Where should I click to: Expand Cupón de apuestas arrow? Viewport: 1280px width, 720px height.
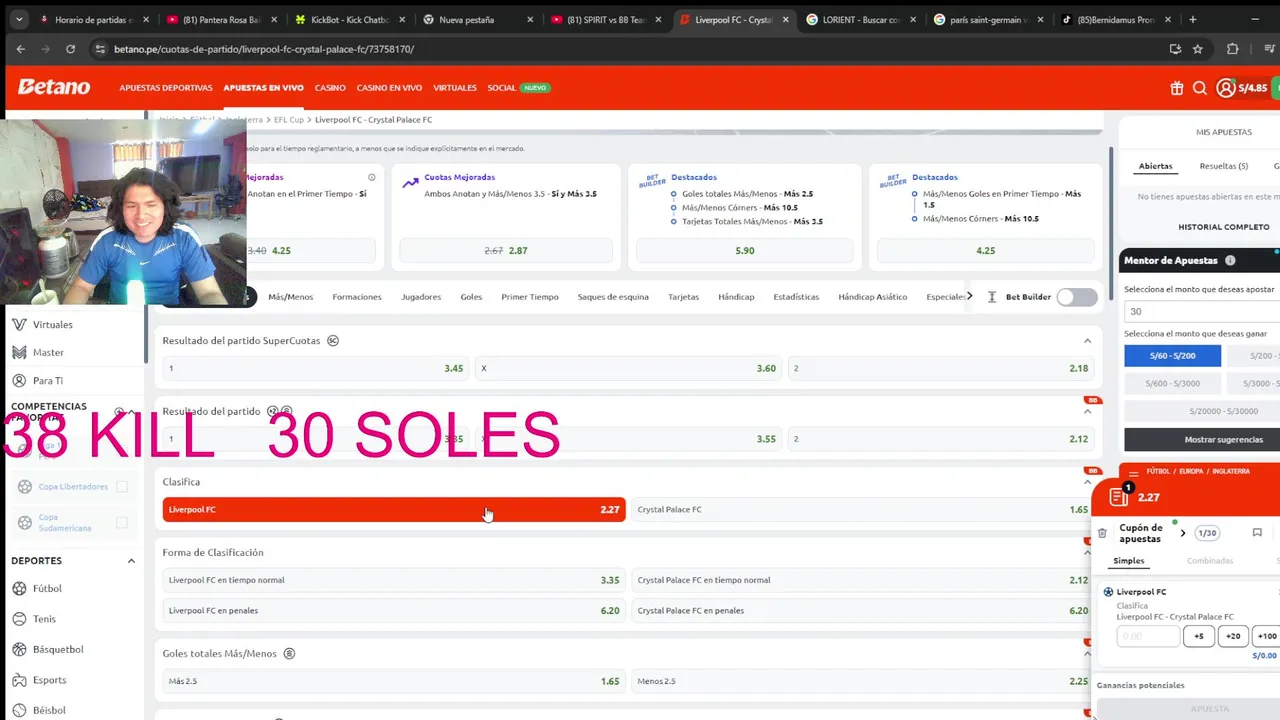tap(1183, 533)
